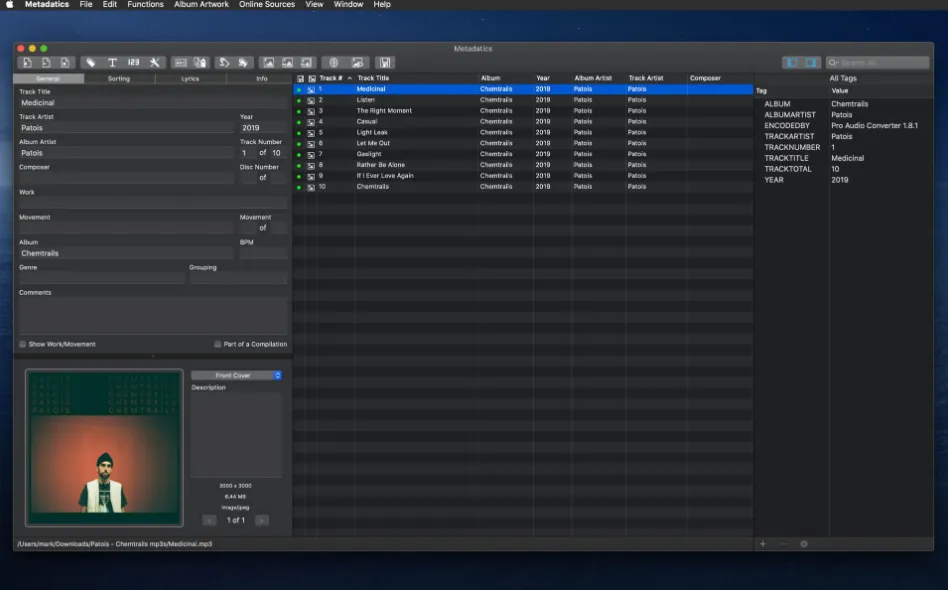The height and width of the screenshot is (590, 948).
Task: Click the album cover artwork thumbnail
Action: tap(104, 448)
